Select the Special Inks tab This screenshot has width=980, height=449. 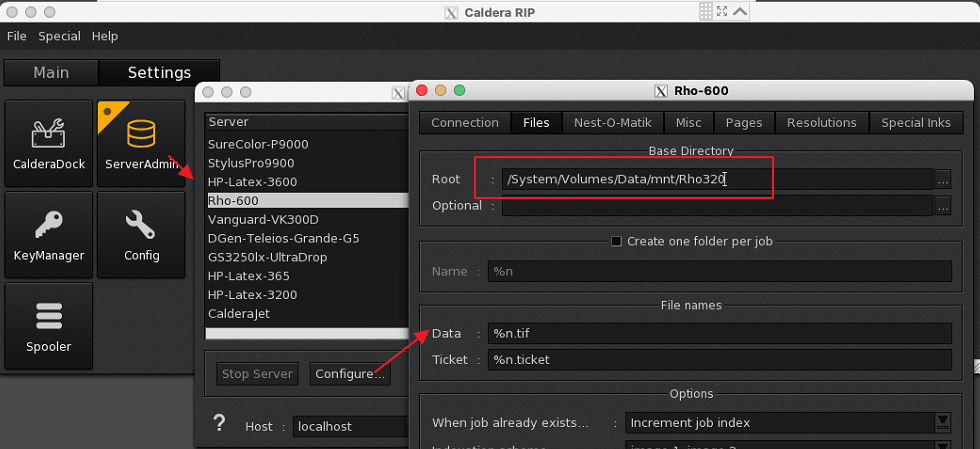click(915, 122)
